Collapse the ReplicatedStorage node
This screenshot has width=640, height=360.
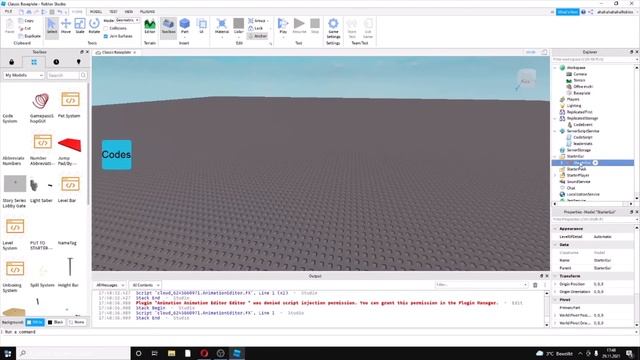click(556, 118)
